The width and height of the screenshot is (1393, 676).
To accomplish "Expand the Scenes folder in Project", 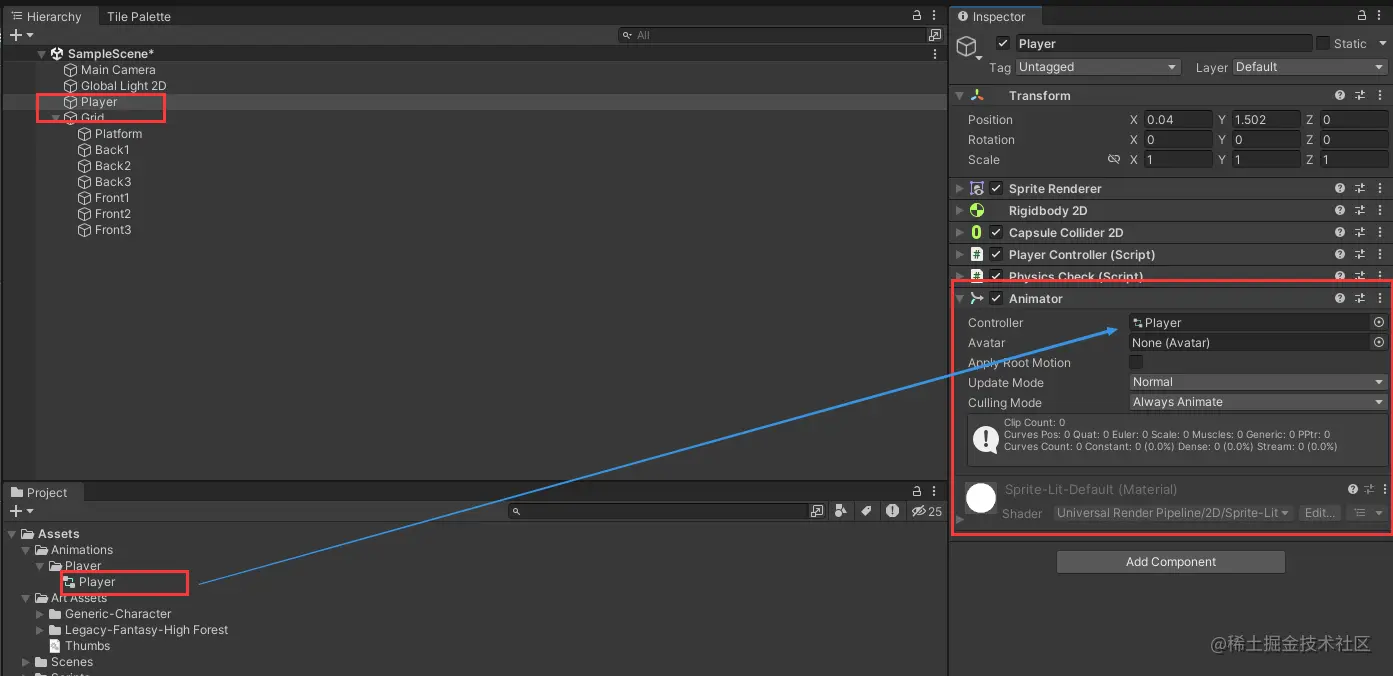I will 26,662.
